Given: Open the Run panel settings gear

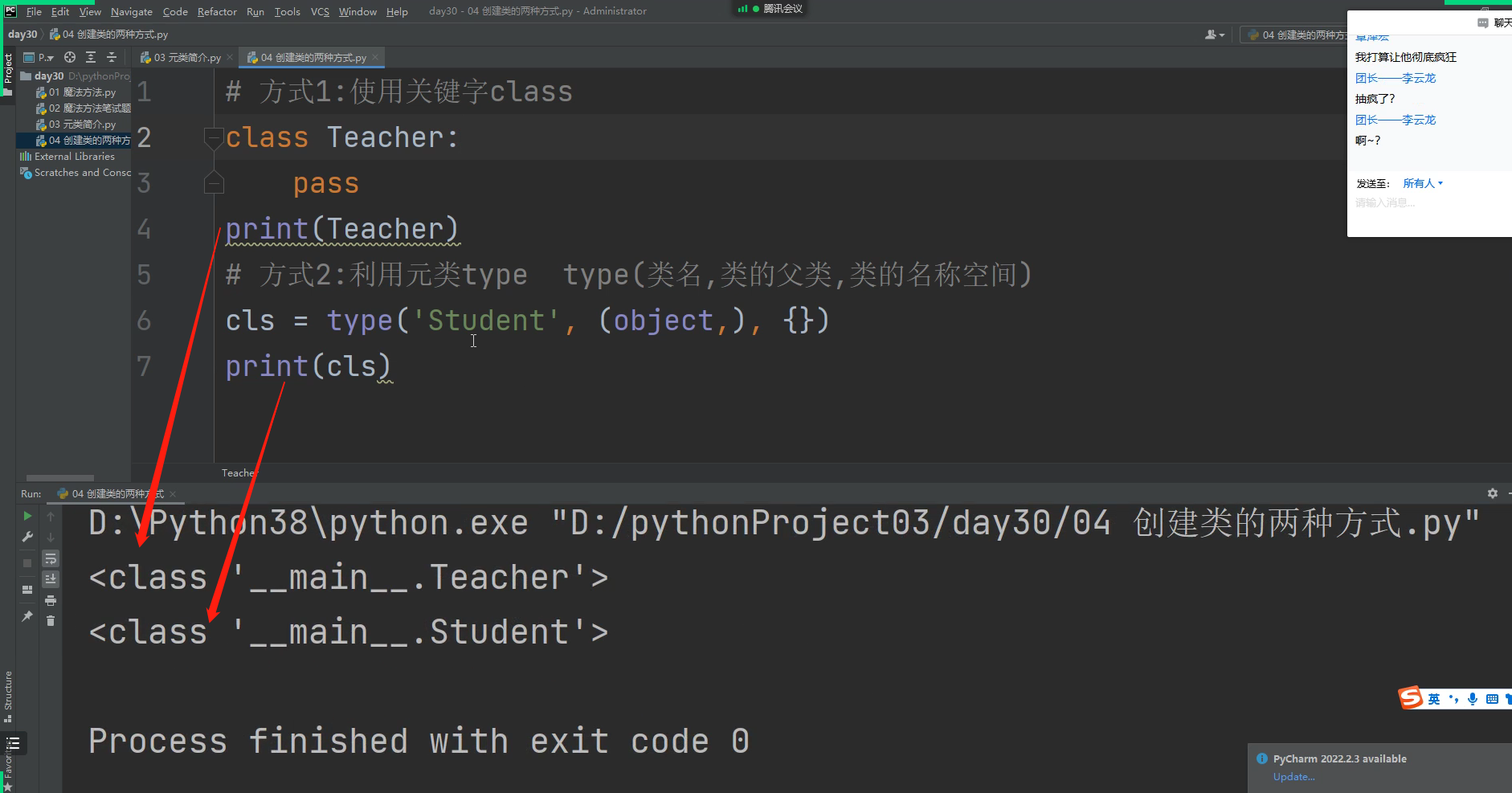Looking at the screenshot, I should [1492, 493].
